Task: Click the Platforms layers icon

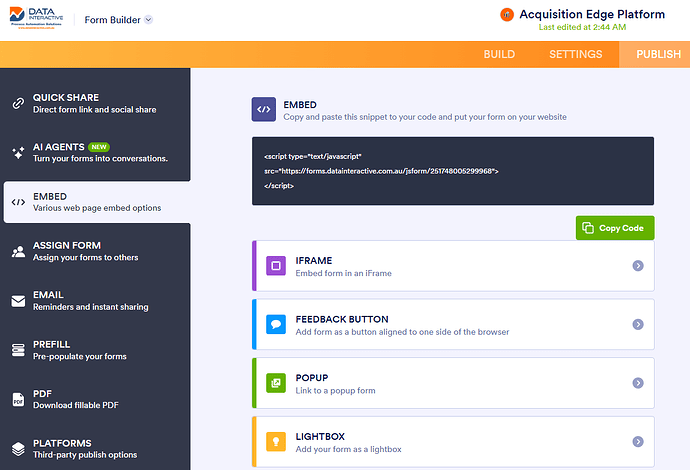Action: point(18,449)
